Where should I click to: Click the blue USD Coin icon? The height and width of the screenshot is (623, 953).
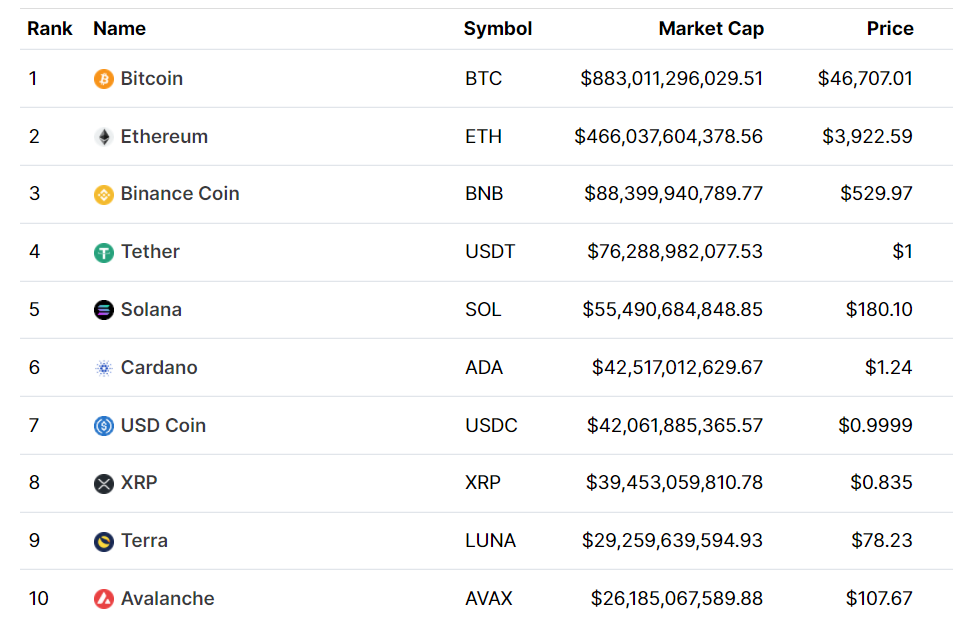tap(103, 426)
